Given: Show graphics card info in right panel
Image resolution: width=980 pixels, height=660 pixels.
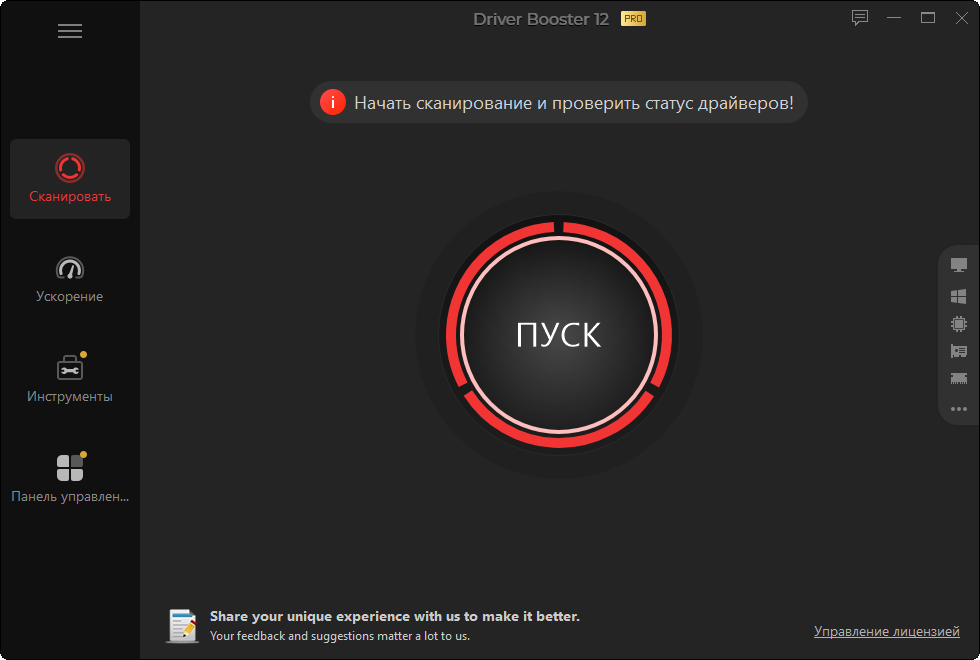Looking at the screenshot, I should point(958,351).
